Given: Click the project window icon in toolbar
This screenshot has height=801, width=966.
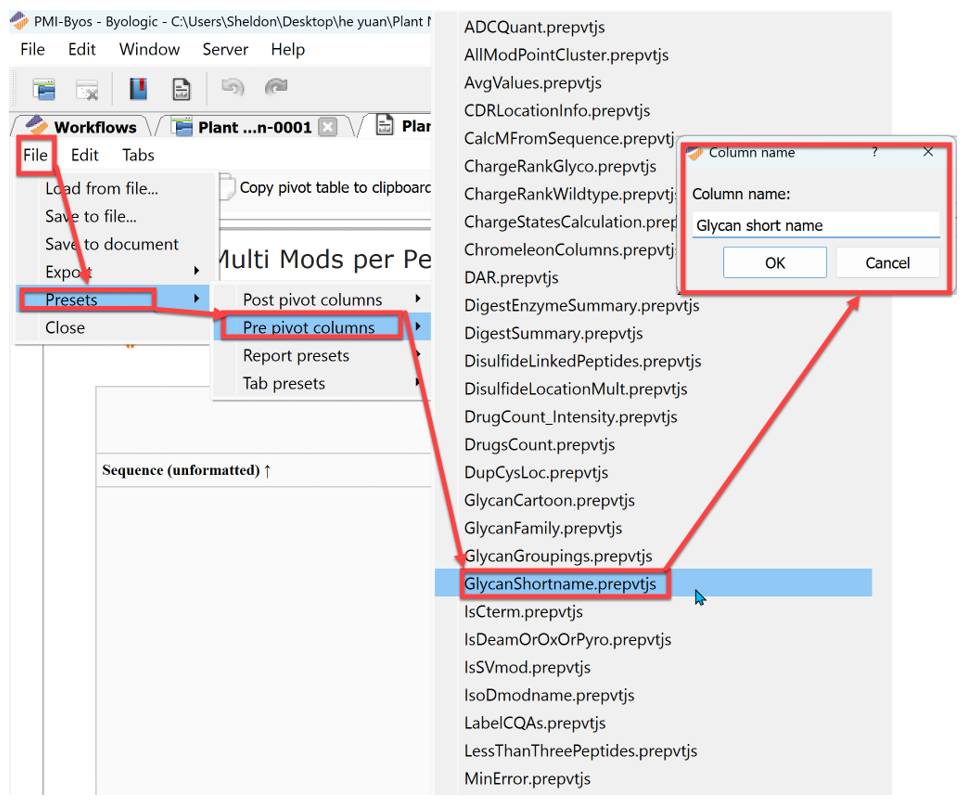Looking at the screenshot, I should click(44, 89).
